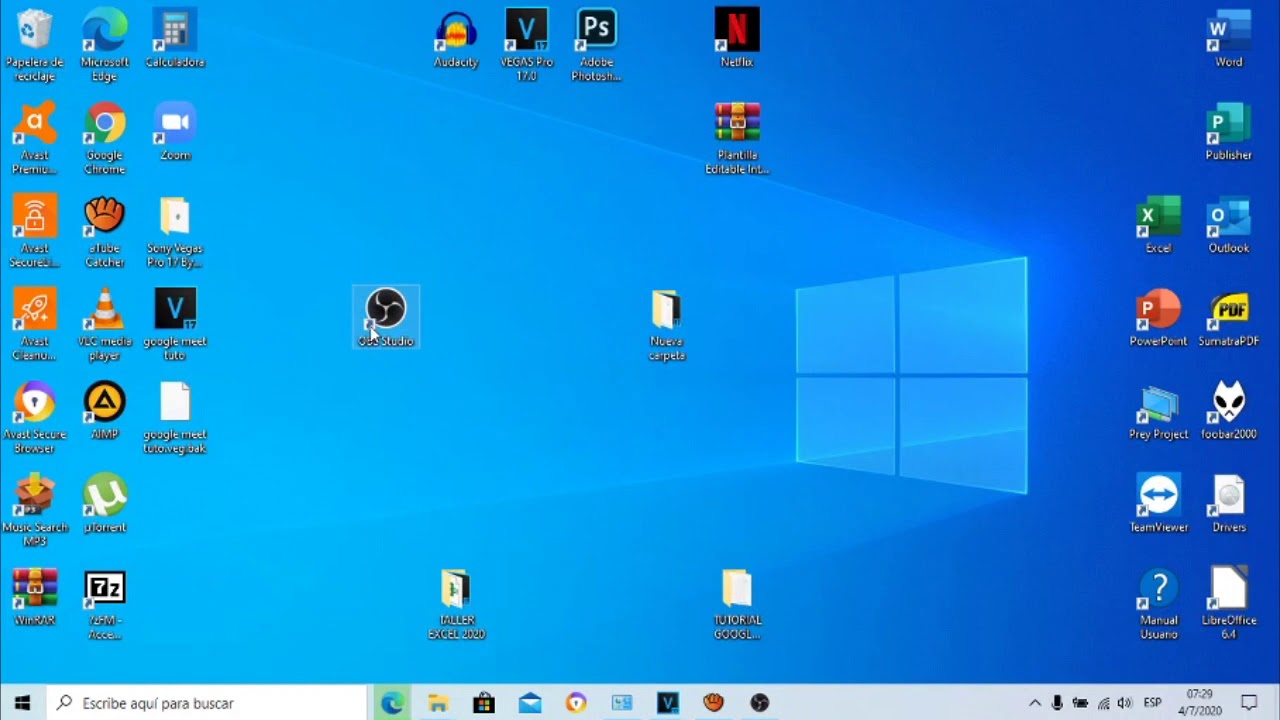Screen dimensions: 1280x720
Task: Open the Adobe Photoshop shortcut
Action: (x=596, y=45)
